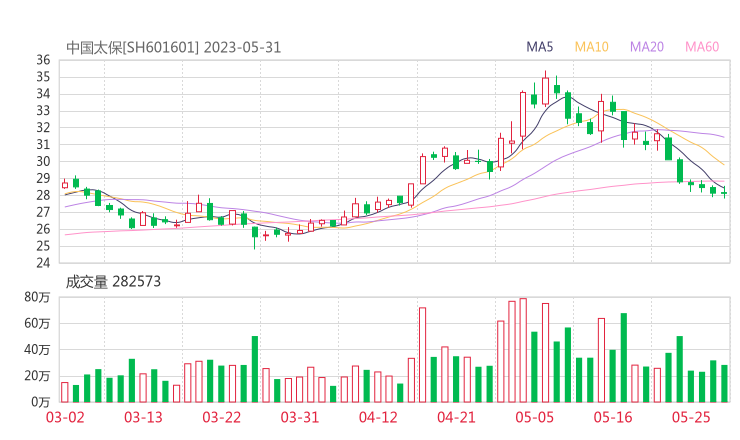The width and height of the screenshot is (740, 440).
Task: Click the chart title 中国太保[SH601601] 2023-05-31
Action: pos(174,48)
